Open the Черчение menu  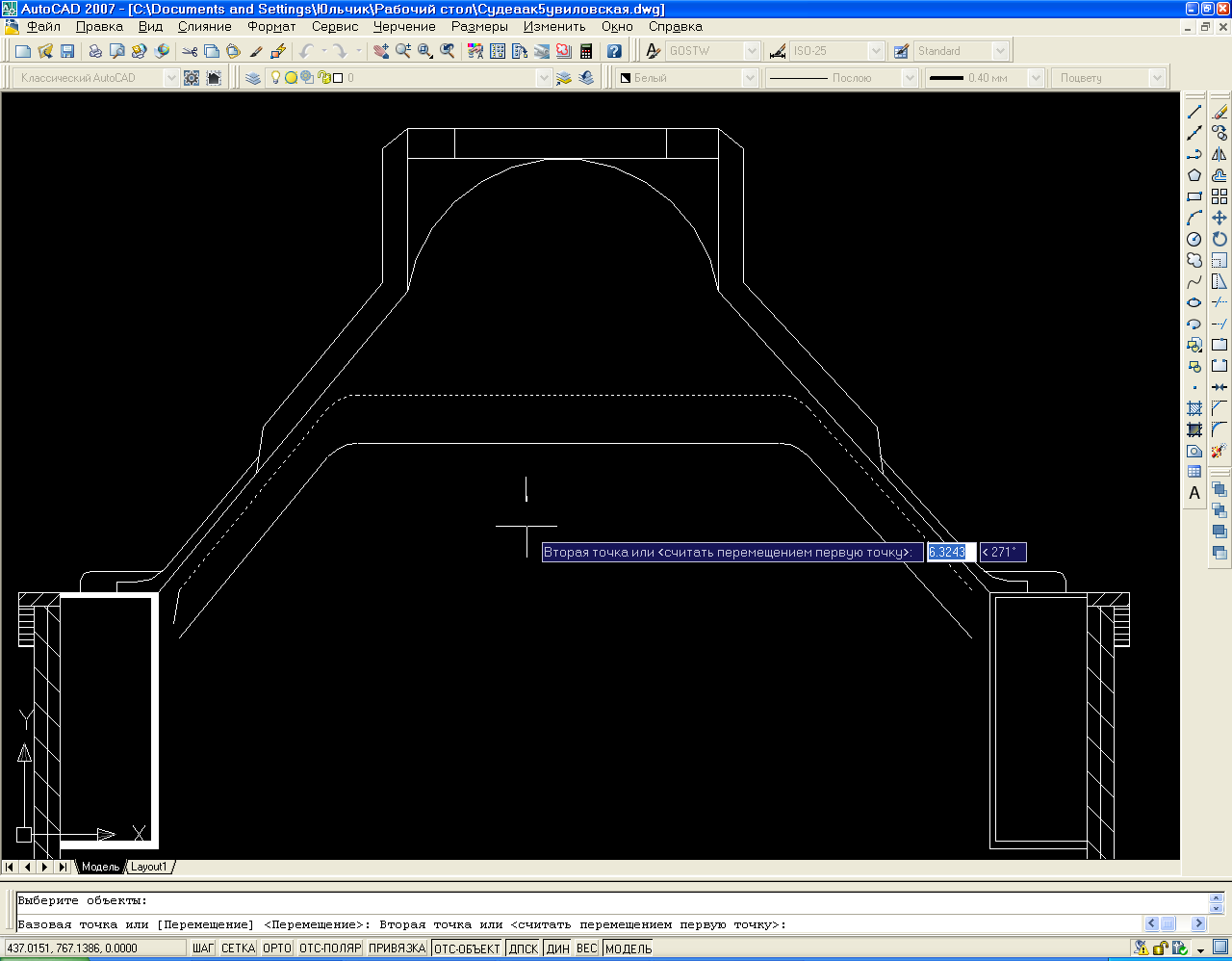404,27
